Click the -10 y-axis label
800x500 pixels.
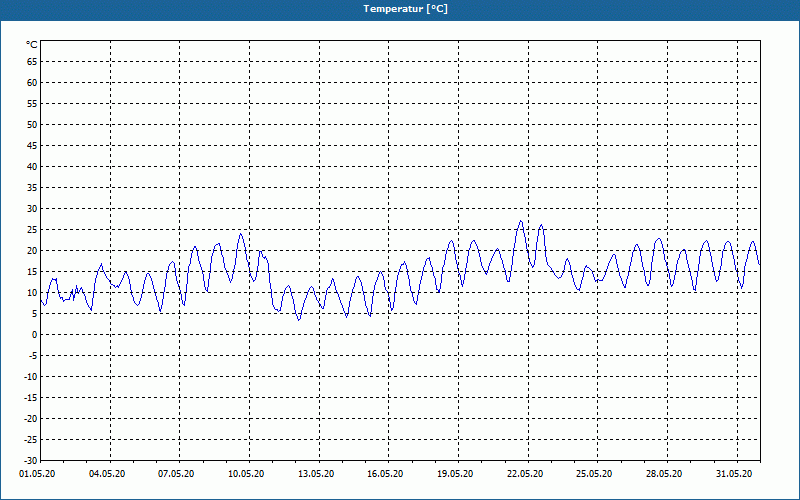[x=31, y=377]
